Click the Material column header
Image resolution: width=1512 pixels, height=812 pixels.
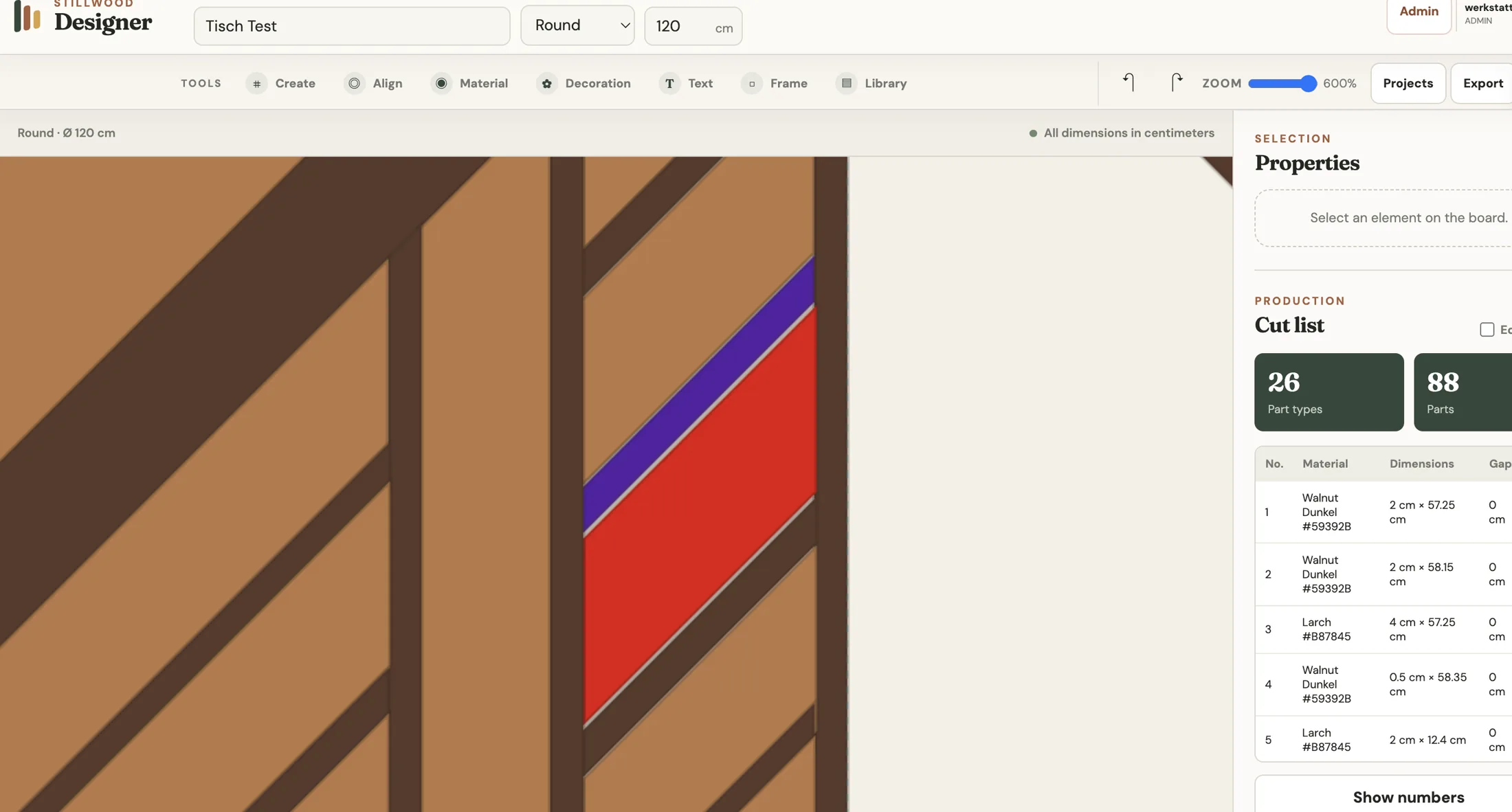pos(1324,464)
